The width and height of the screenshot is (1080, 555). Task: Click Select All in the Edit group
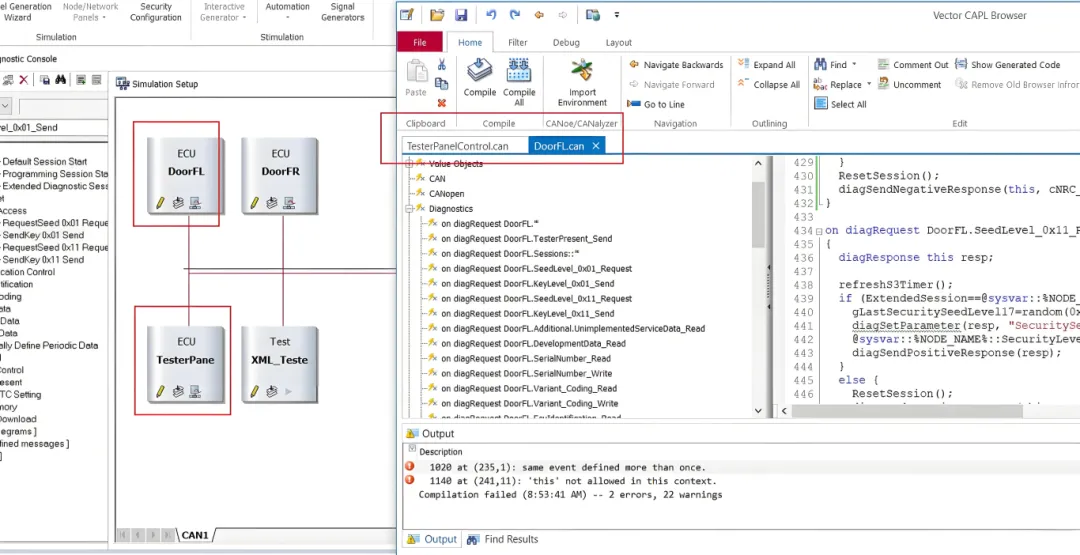(840, 105)
